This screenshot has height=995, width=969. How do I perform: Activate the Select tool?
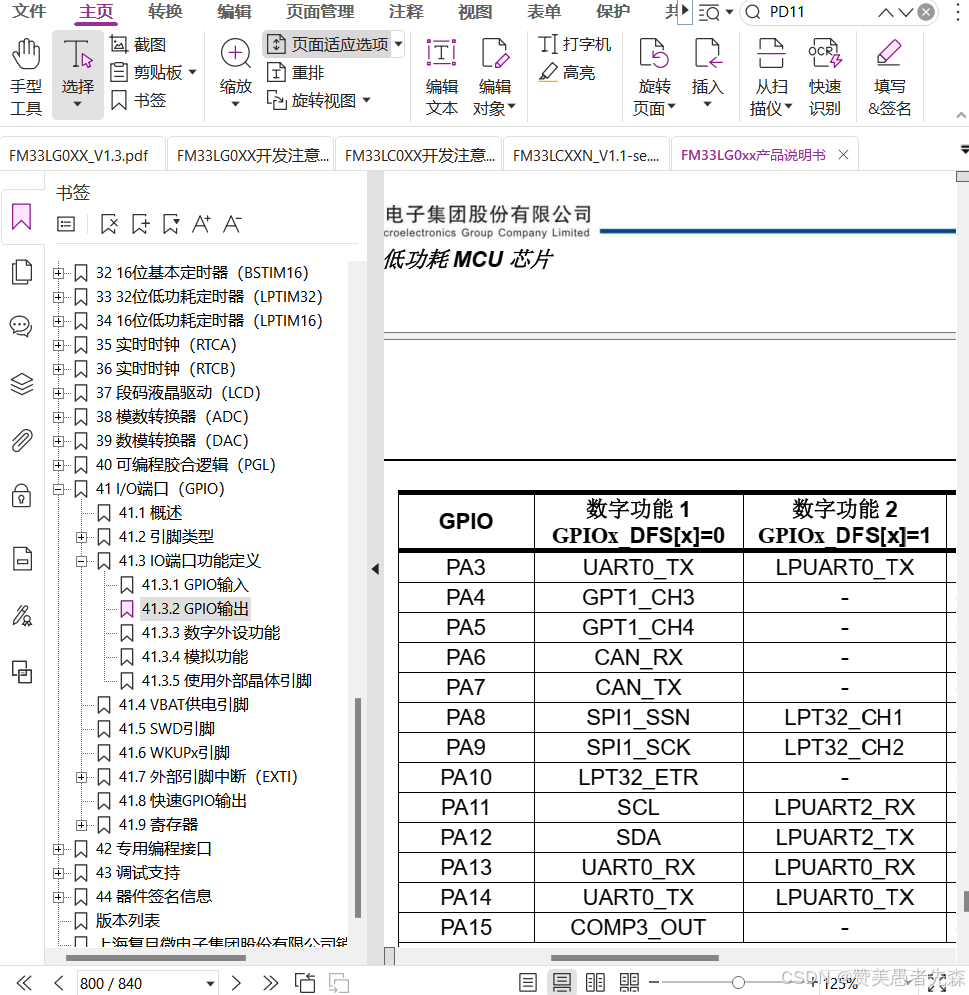pos(77,76)
